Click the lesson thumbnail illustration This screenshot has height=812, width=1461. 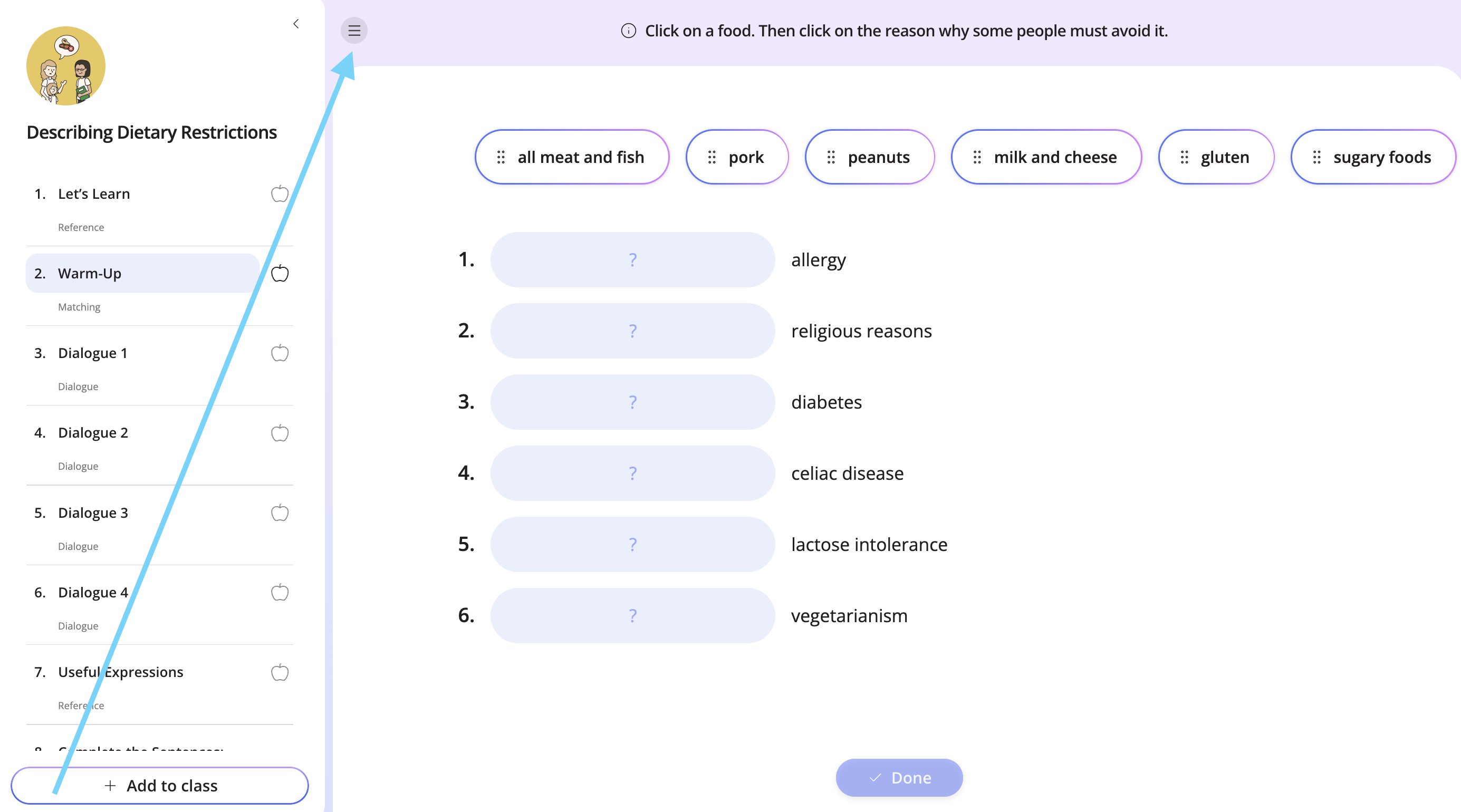(x=66, y=66)
